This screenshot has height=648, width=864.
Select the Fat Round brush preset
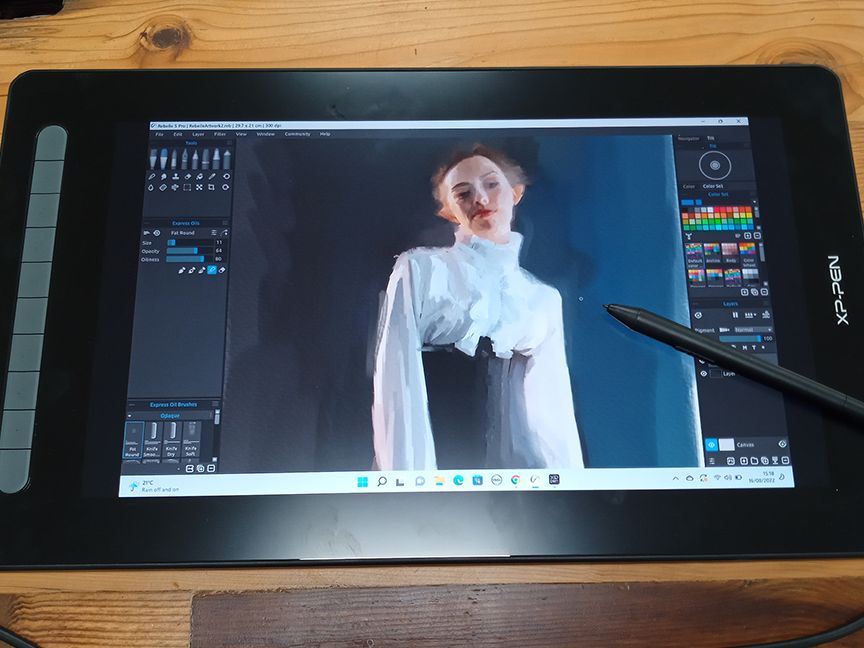coord(133,440)
